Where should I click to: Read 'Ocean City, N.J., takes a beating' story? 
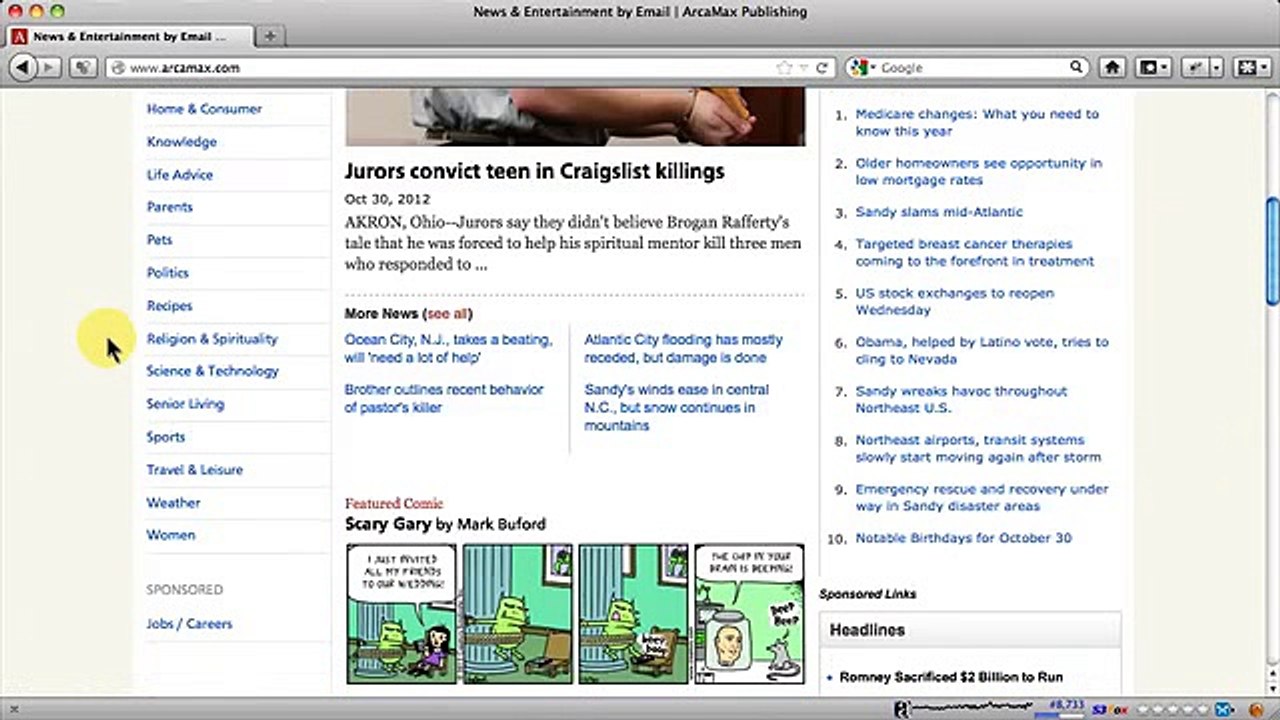449,349
